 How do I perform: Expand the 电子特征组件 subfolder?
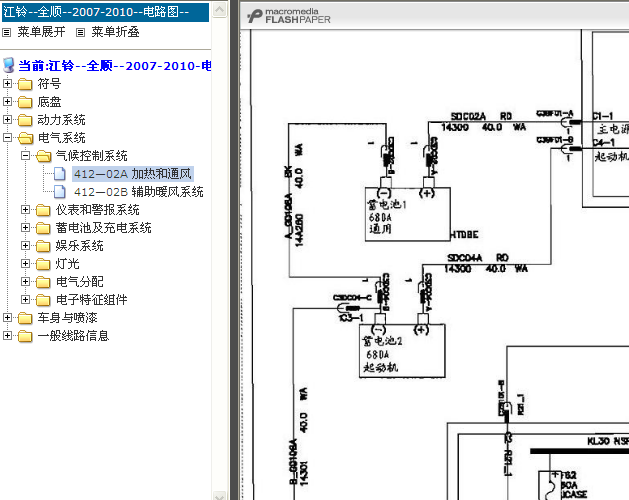tap(25, 299)
